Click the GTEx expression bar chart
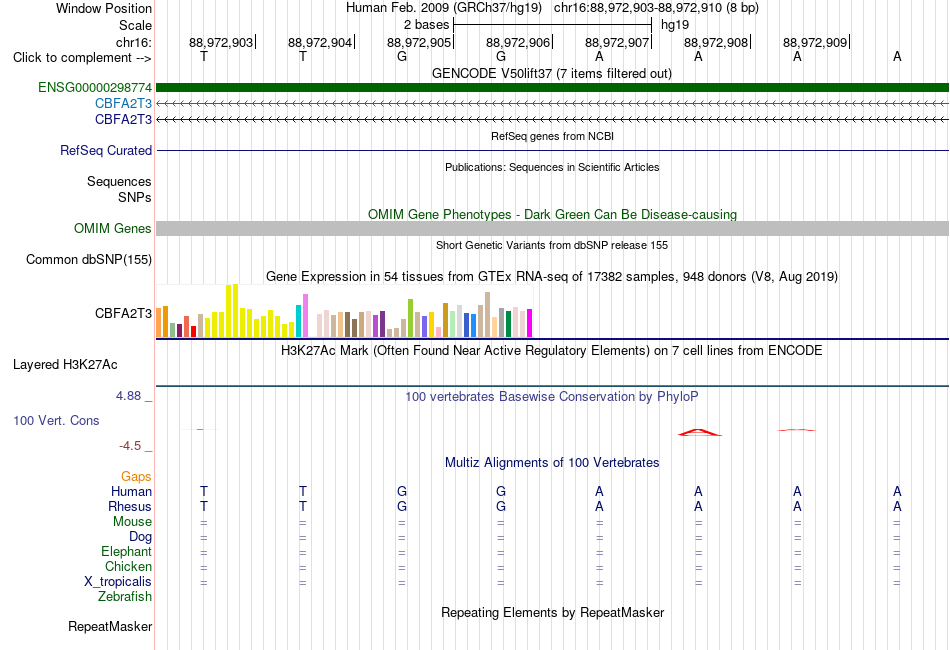This screenshot has height=650, width=950. coord(344,311)
